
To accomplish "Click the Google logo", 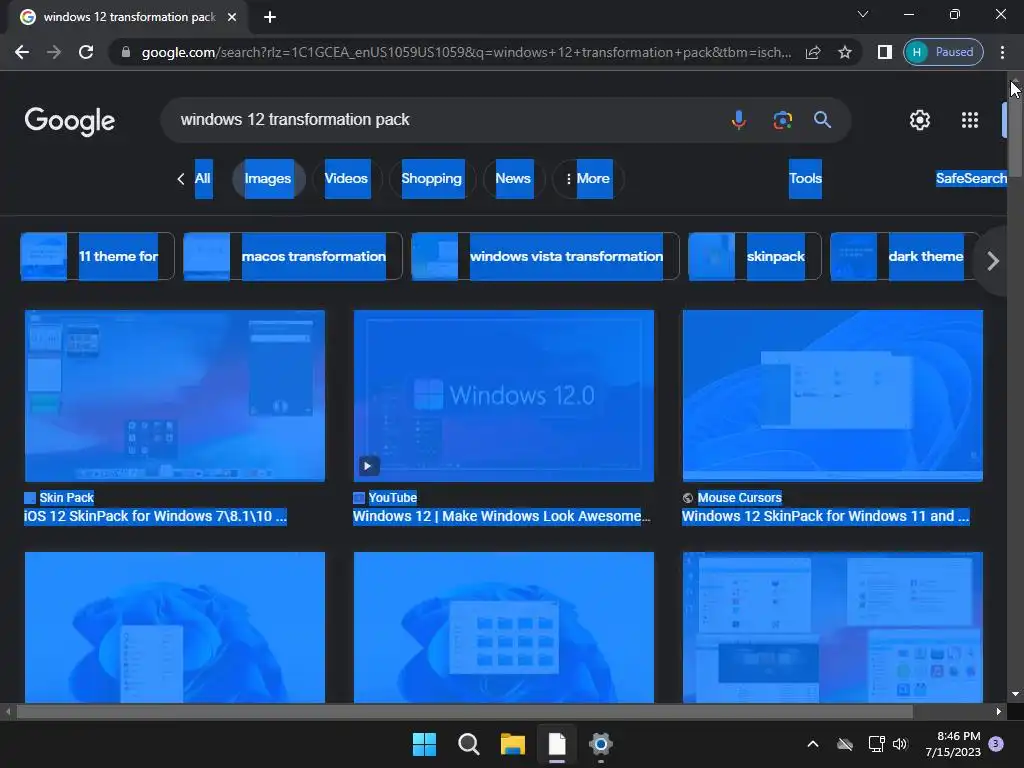I will pos(70,121).
